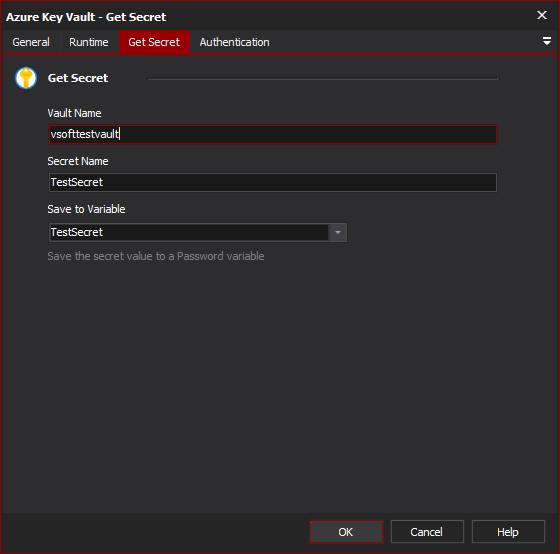Click the Vault Name label
Viewport: 560px width, 554px height.
(74, 113)
